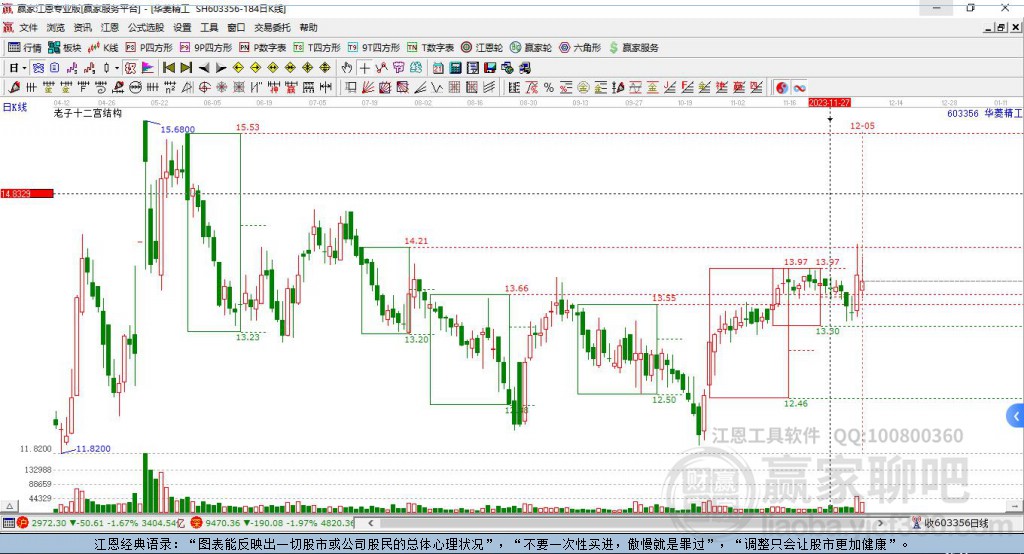Open the calculator icon
Image resolution: width=1024 pixels, height=554 pixels.
[x=456, y=68]
